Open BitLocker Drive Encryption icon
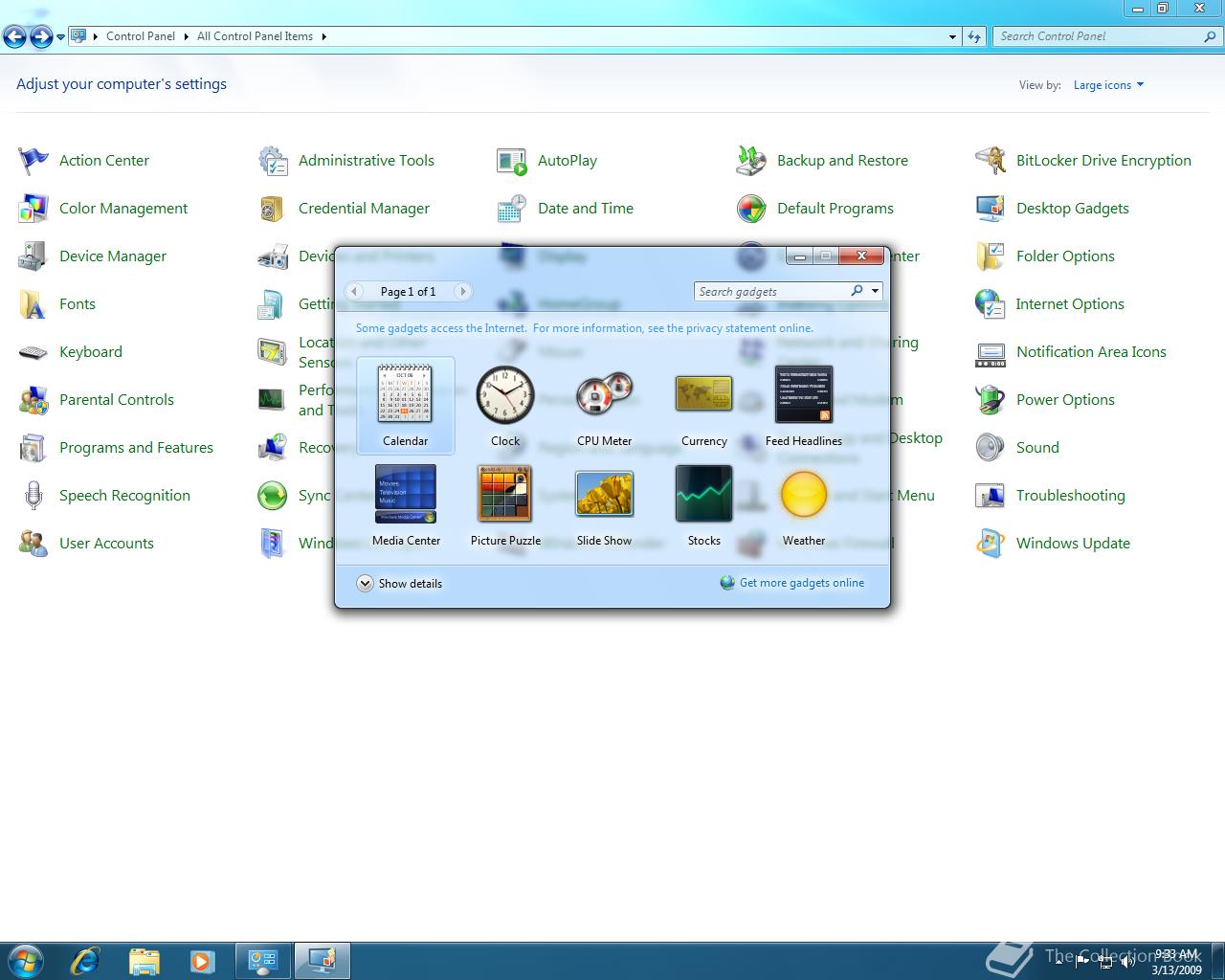 click(x=991, y=161)
